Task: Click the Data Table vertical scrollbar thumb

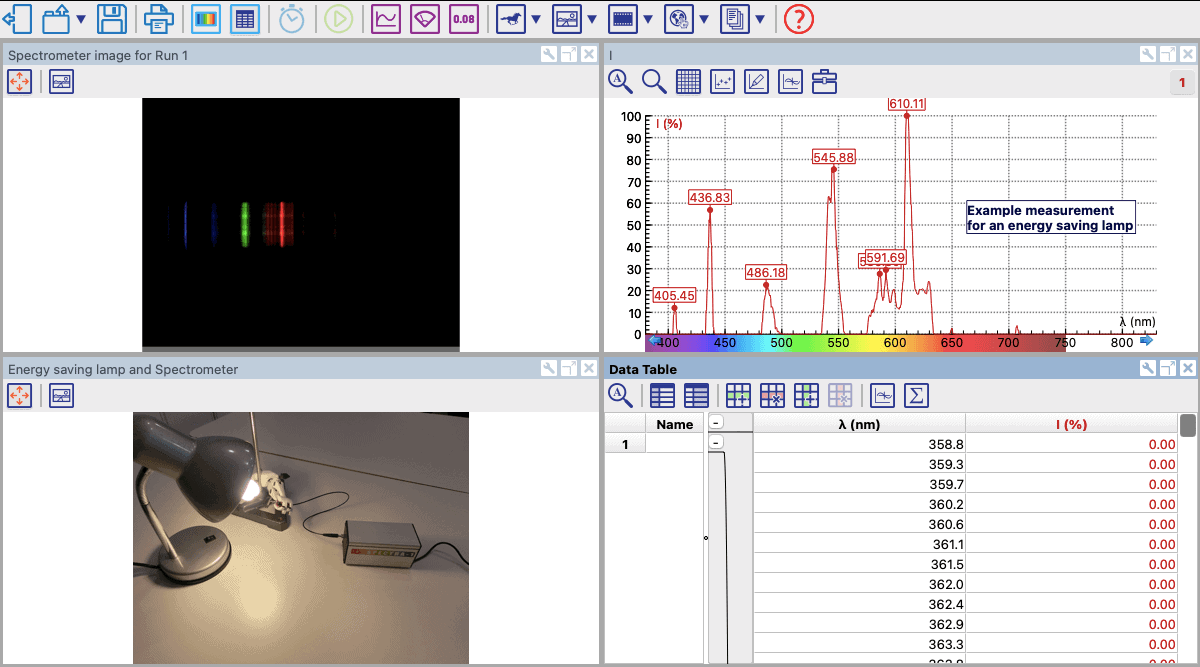Action: click(1188, 426)
